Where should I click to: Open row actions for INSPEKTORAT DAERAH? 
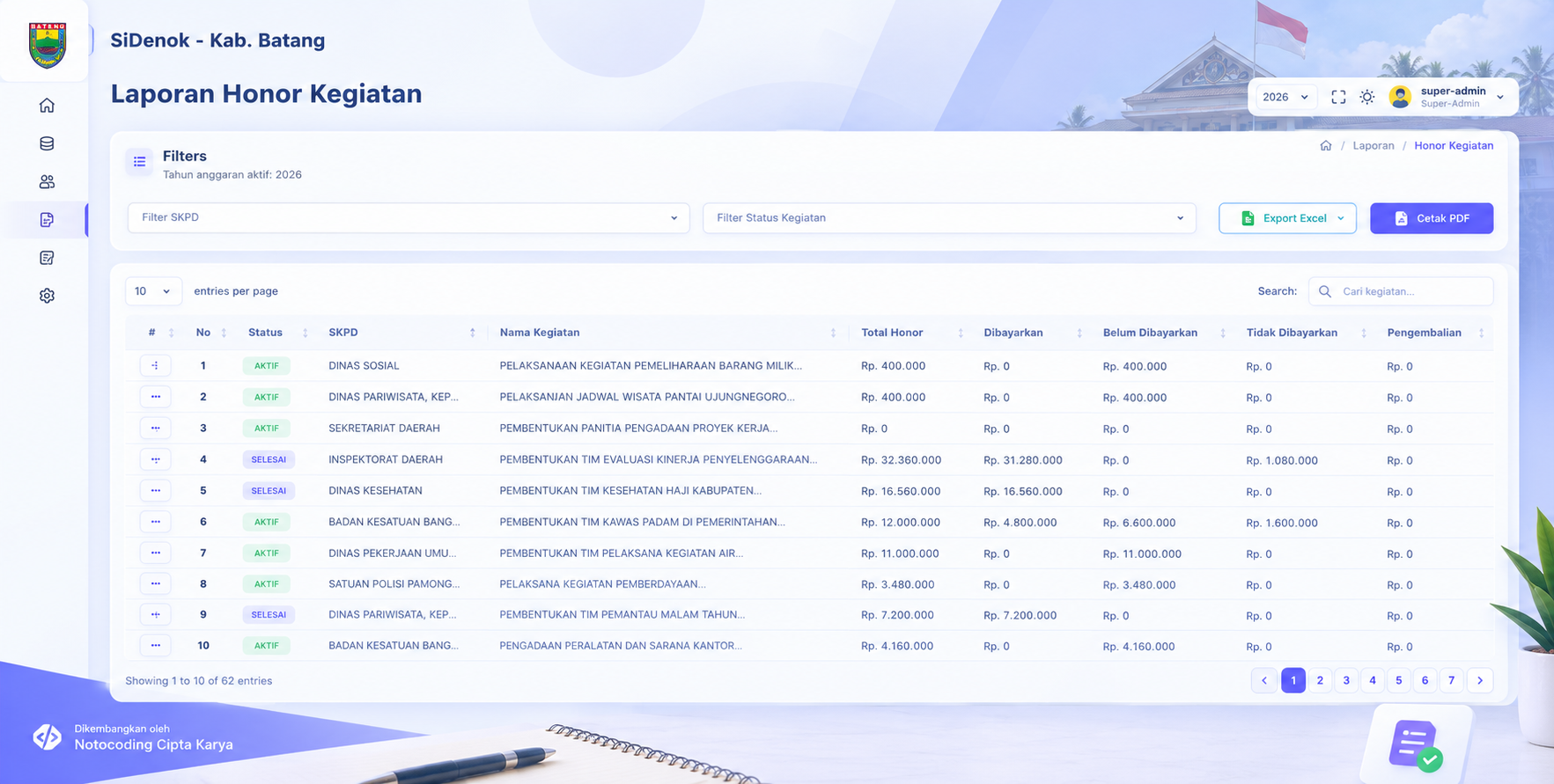coord(155,459)
